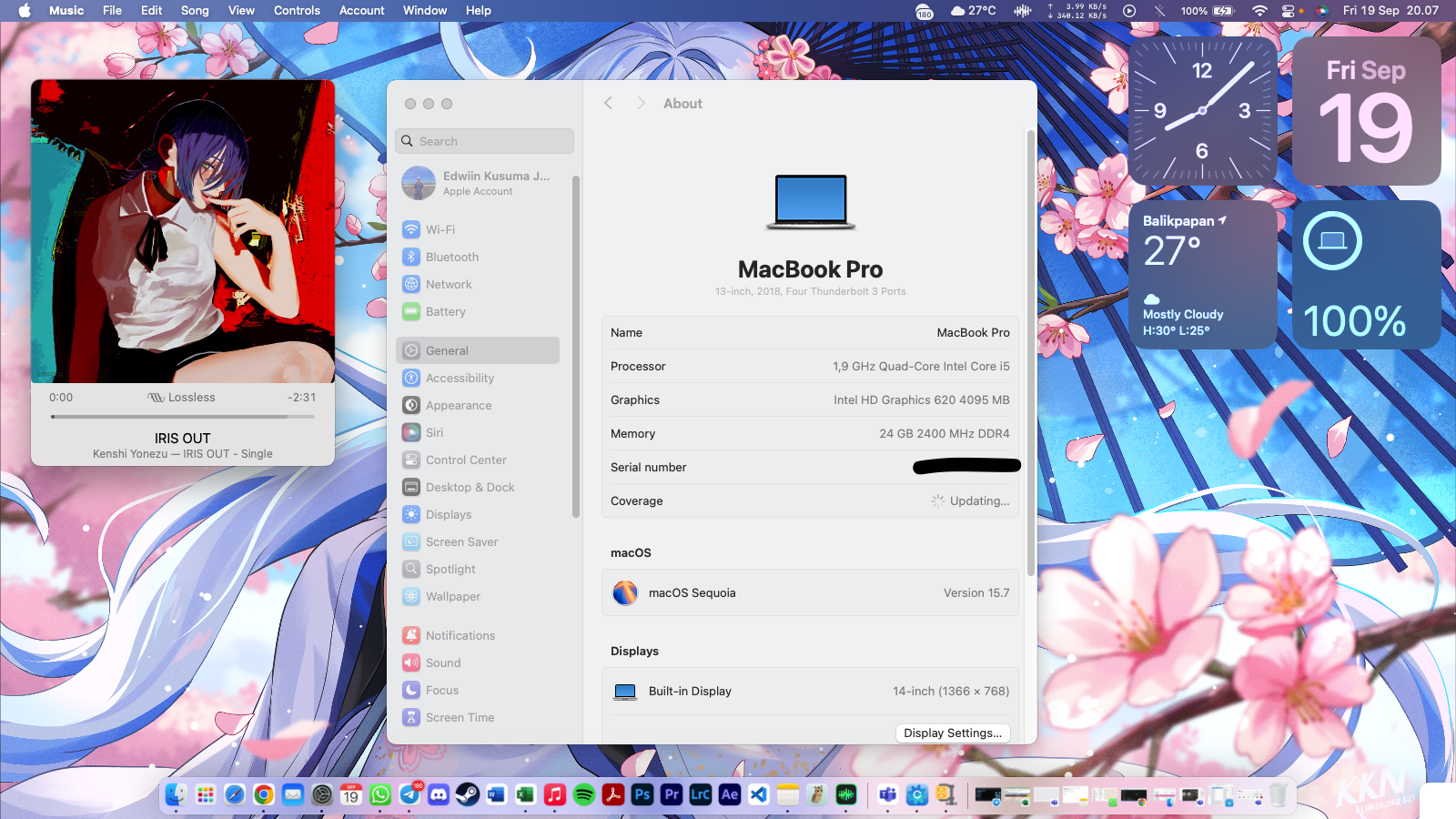Open Discord from the Dock
The image size is (1456, 819).
coord(439,794)
